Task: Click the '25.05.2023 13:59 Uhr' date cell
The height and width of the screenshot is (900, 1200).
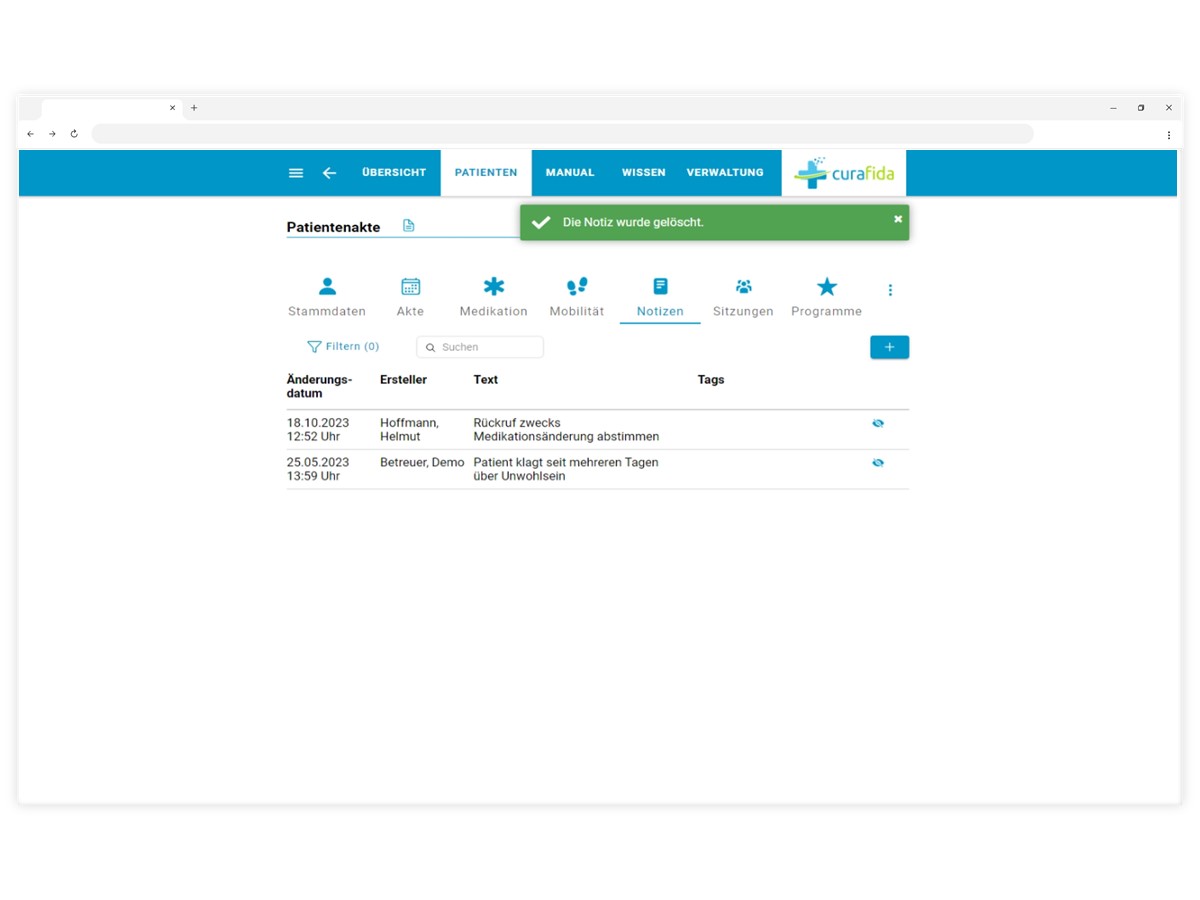Action: pyautogui.click(x=318, y=470)
